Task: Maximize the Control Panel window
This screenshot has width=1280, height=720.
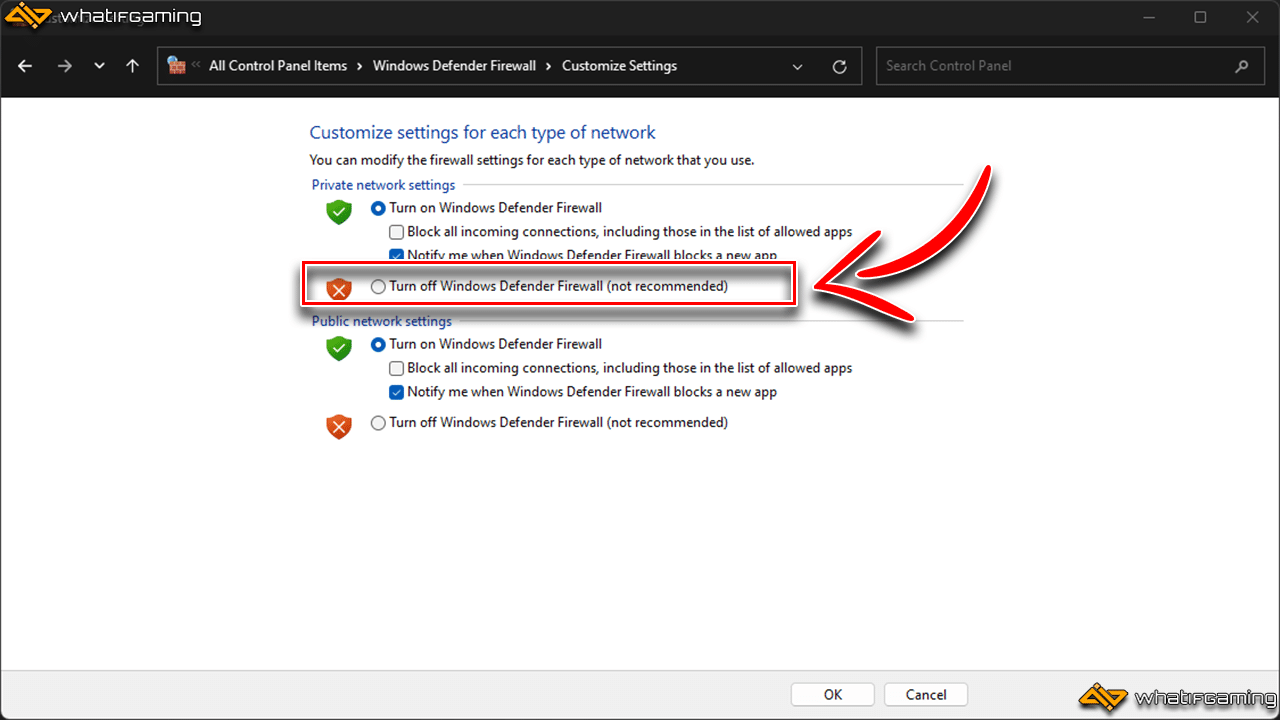Action: pos(1200,17)
